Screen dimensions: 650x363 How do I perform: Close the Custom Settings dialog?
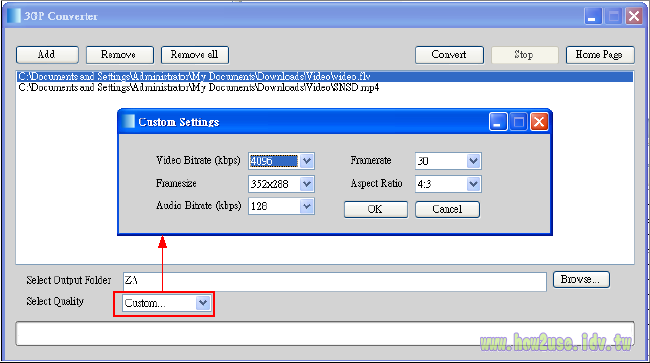539,122
